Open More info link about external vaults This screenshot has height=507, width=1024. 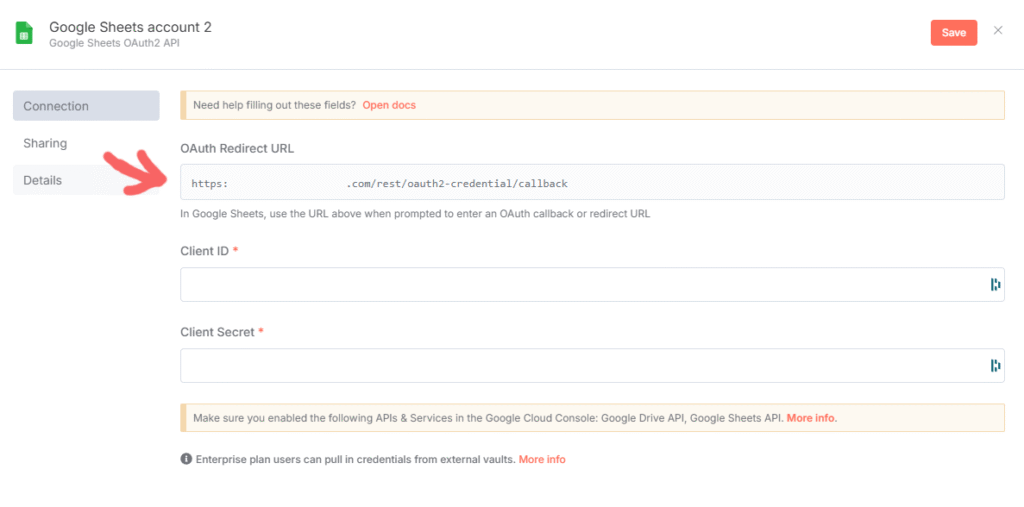[x=542, y=459]
